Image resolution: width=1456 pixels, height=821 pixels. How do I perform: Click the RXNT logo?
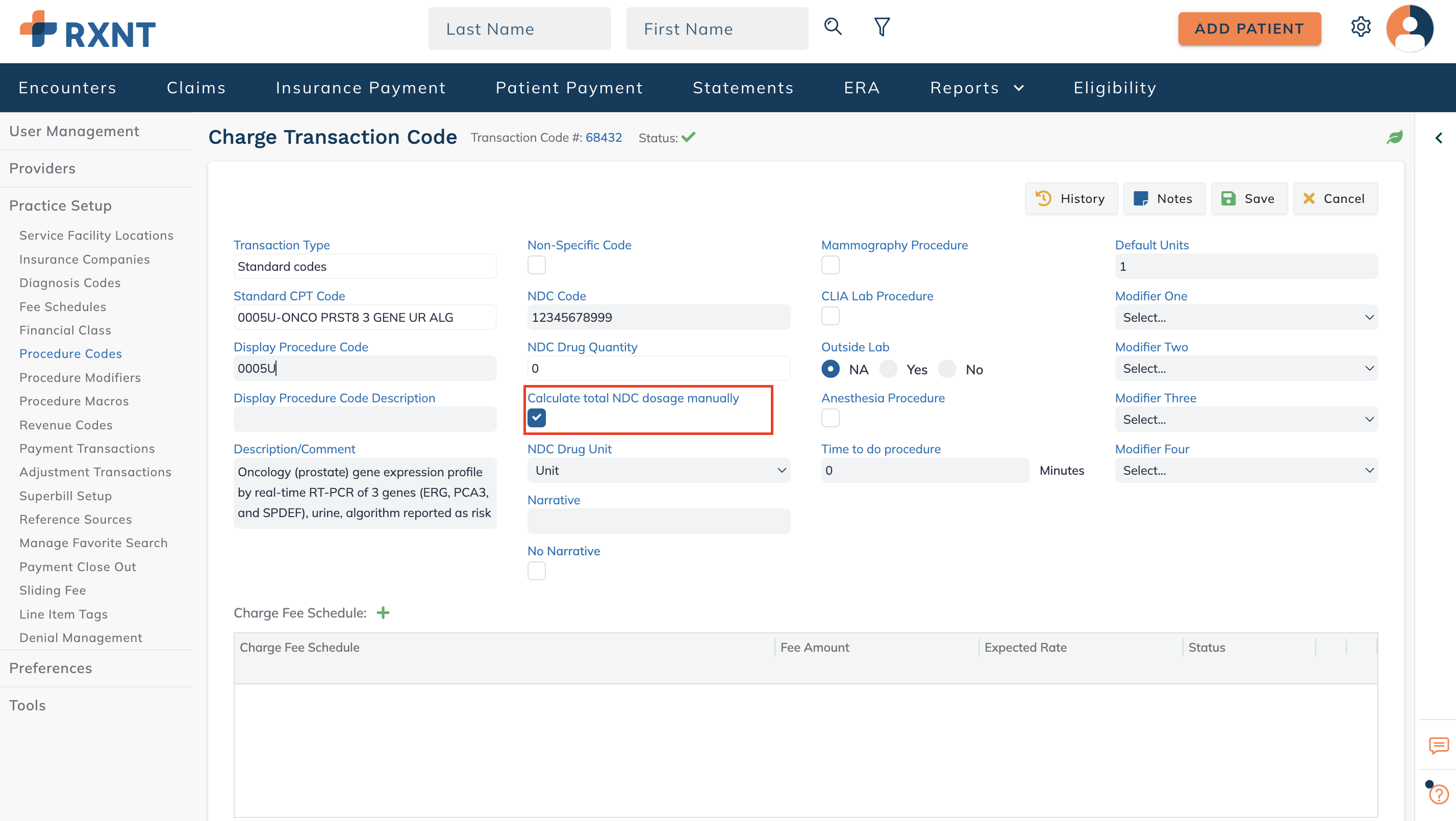[88, 30]
